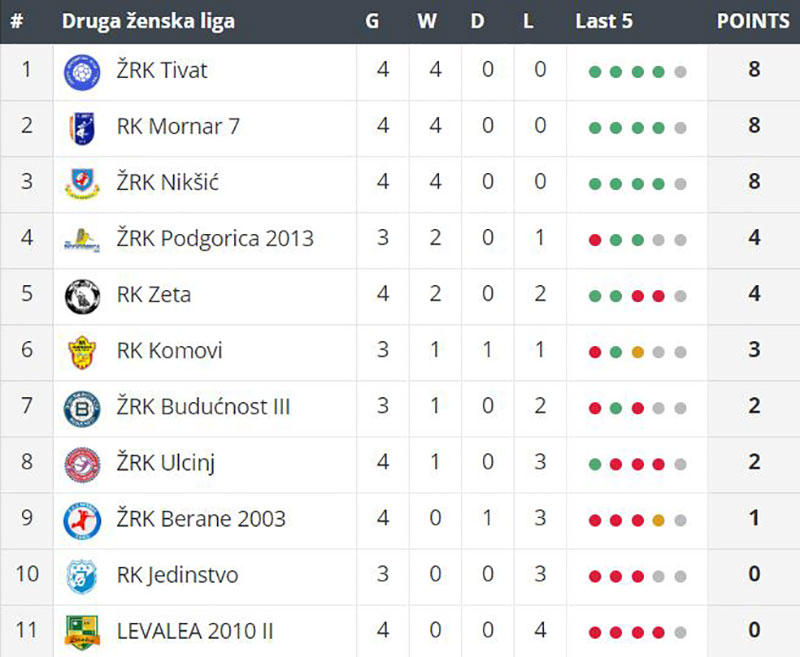
Task: Click the Last 5 column header
Action: click(x=604, y=21)
